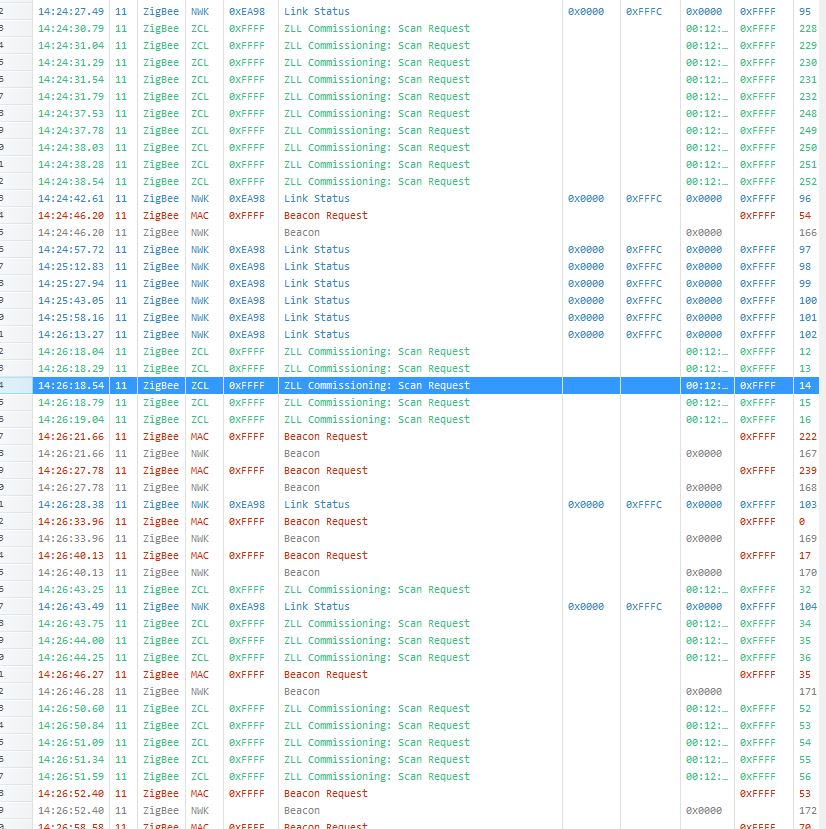This screenshot has width=826, height=829.
Task: Select sequence number 56 cell
Action: pyautogui.click(x=807, y=776)
